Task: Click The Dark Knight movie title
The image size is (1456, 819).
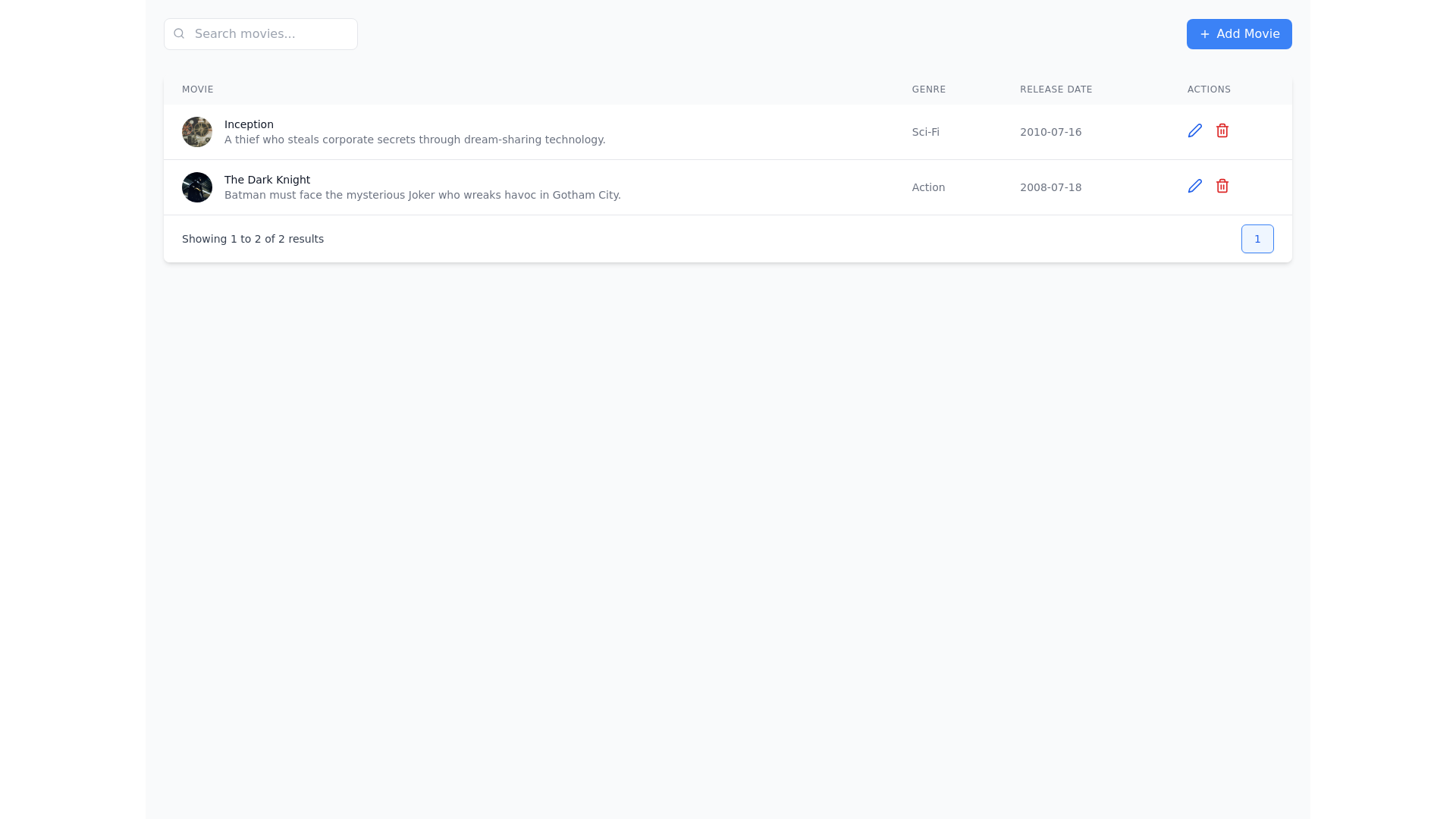Action: click(x=267, y=180)
